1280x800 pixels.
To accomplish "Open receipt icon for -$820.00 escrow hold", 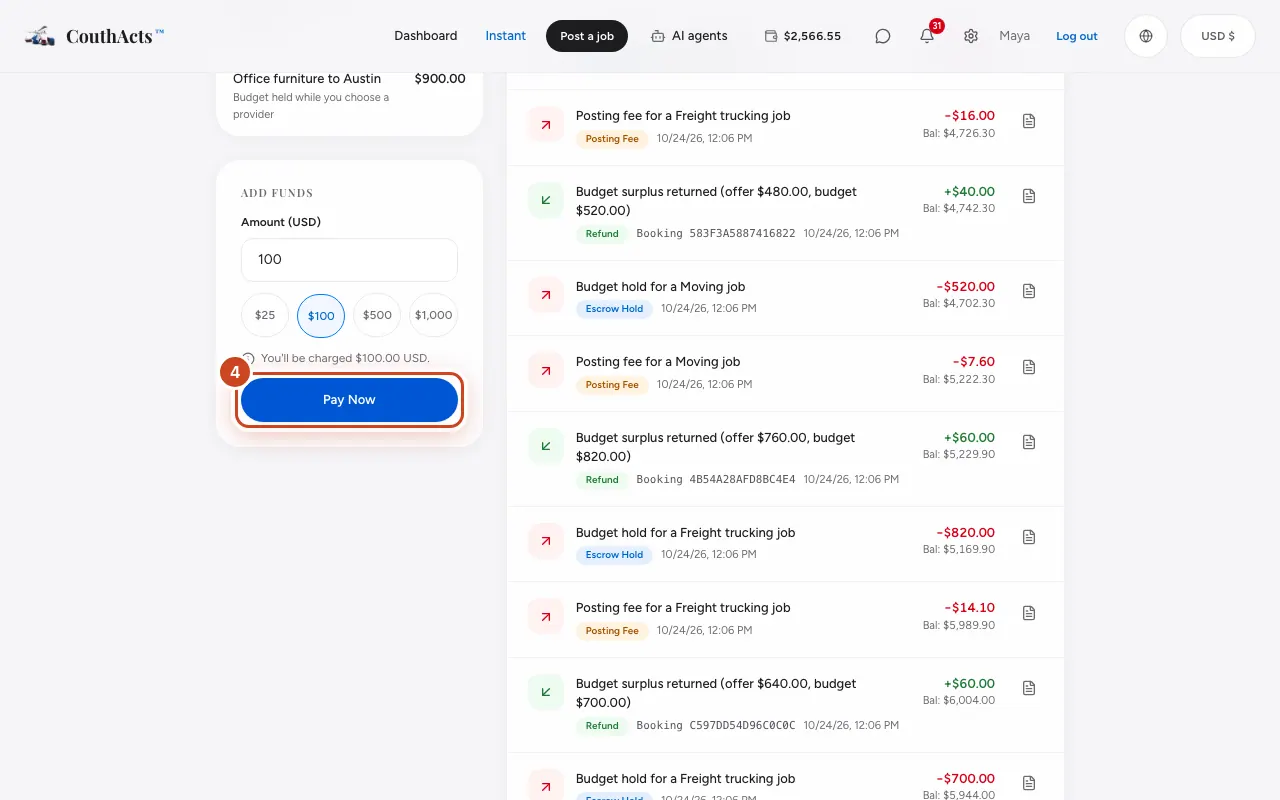I will 1029,537.
